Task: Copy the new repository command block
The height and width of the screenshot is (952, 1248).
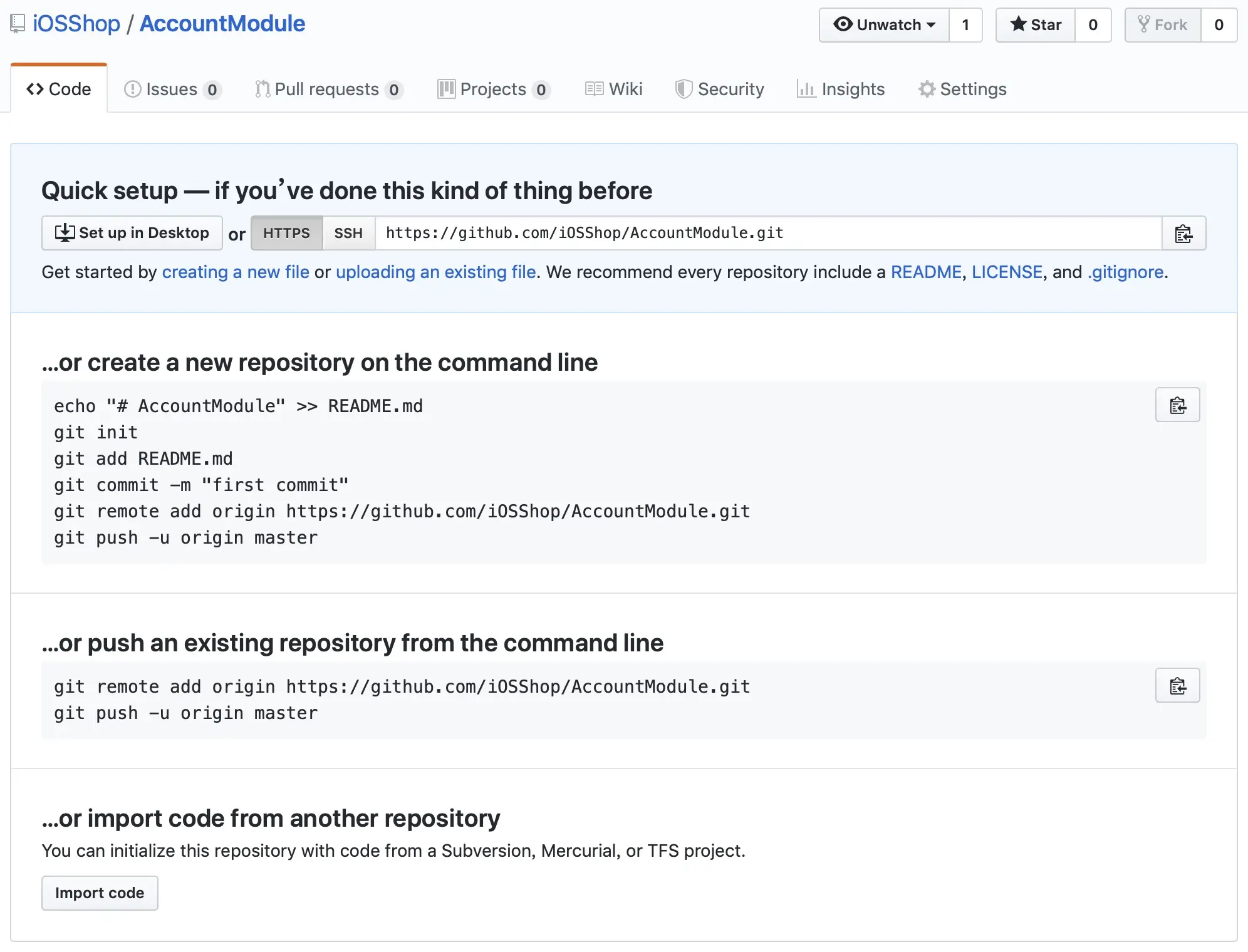Action: point(1177,405)
